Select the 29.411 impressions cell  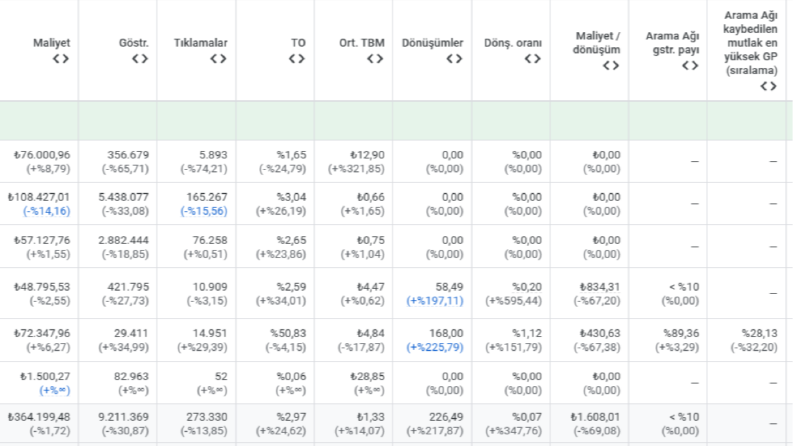(131, 333)
